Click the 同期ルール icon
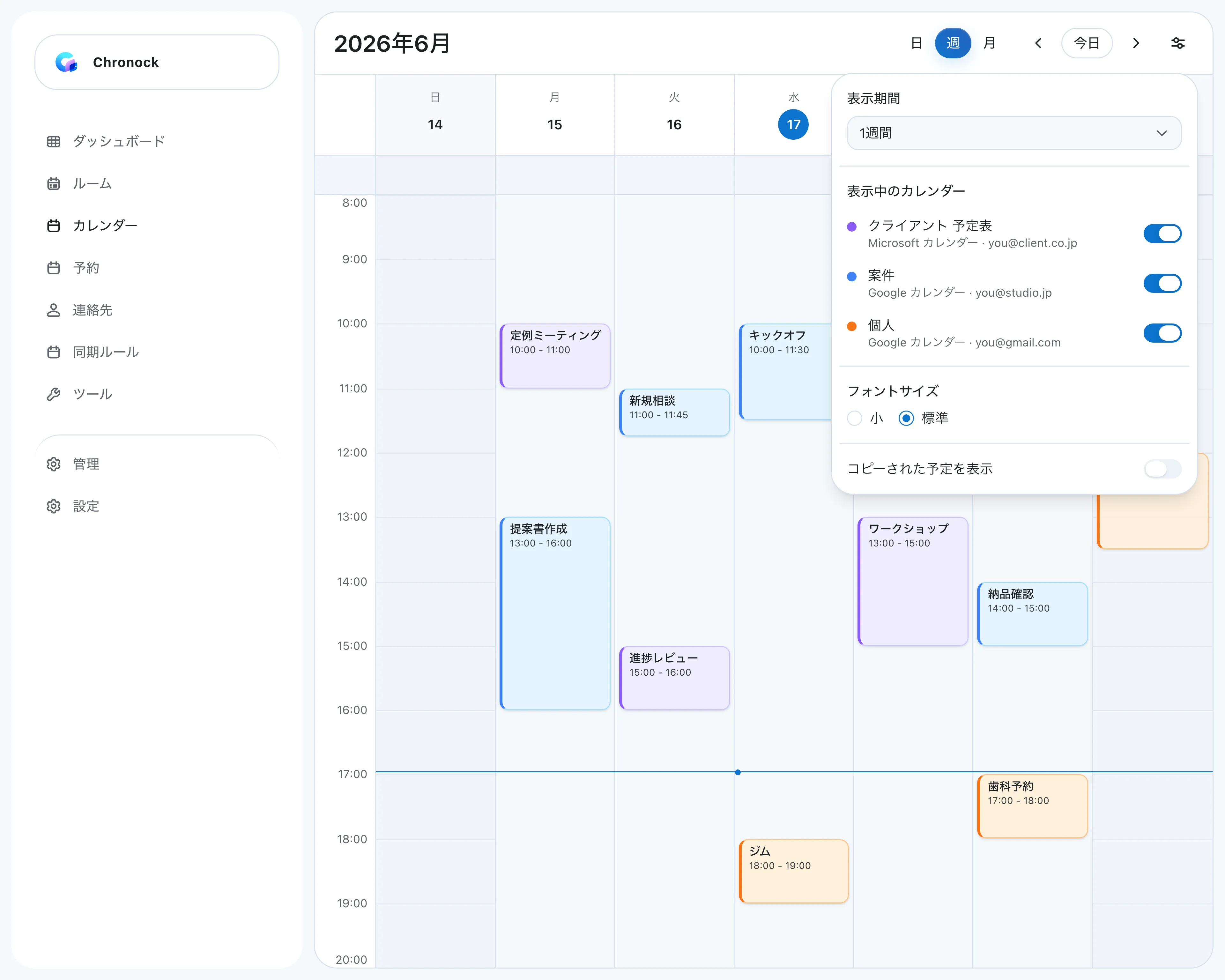 (x=53, y=352)
